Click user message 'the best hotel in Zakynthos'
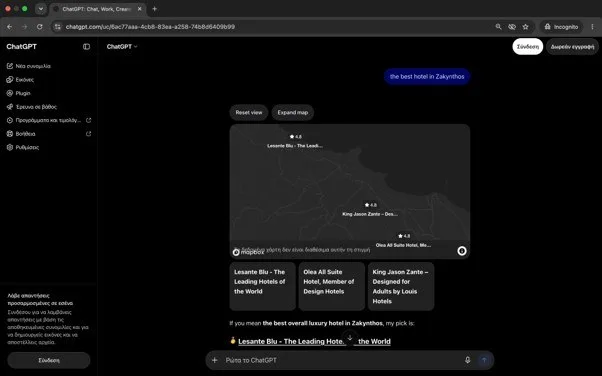This screenshot has height=376, width=602. coord(427,76)
